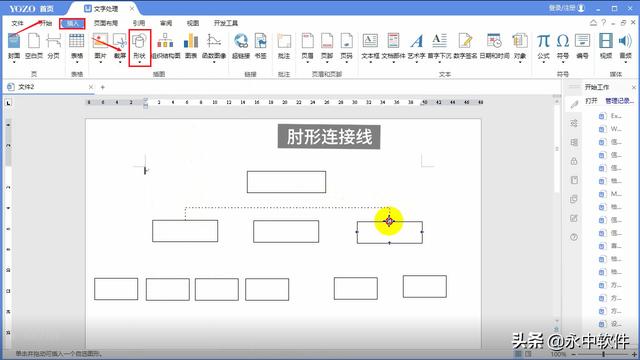640x360 pixels.
Task: Open the recent file starting with Ex
Action: point(611,116)
